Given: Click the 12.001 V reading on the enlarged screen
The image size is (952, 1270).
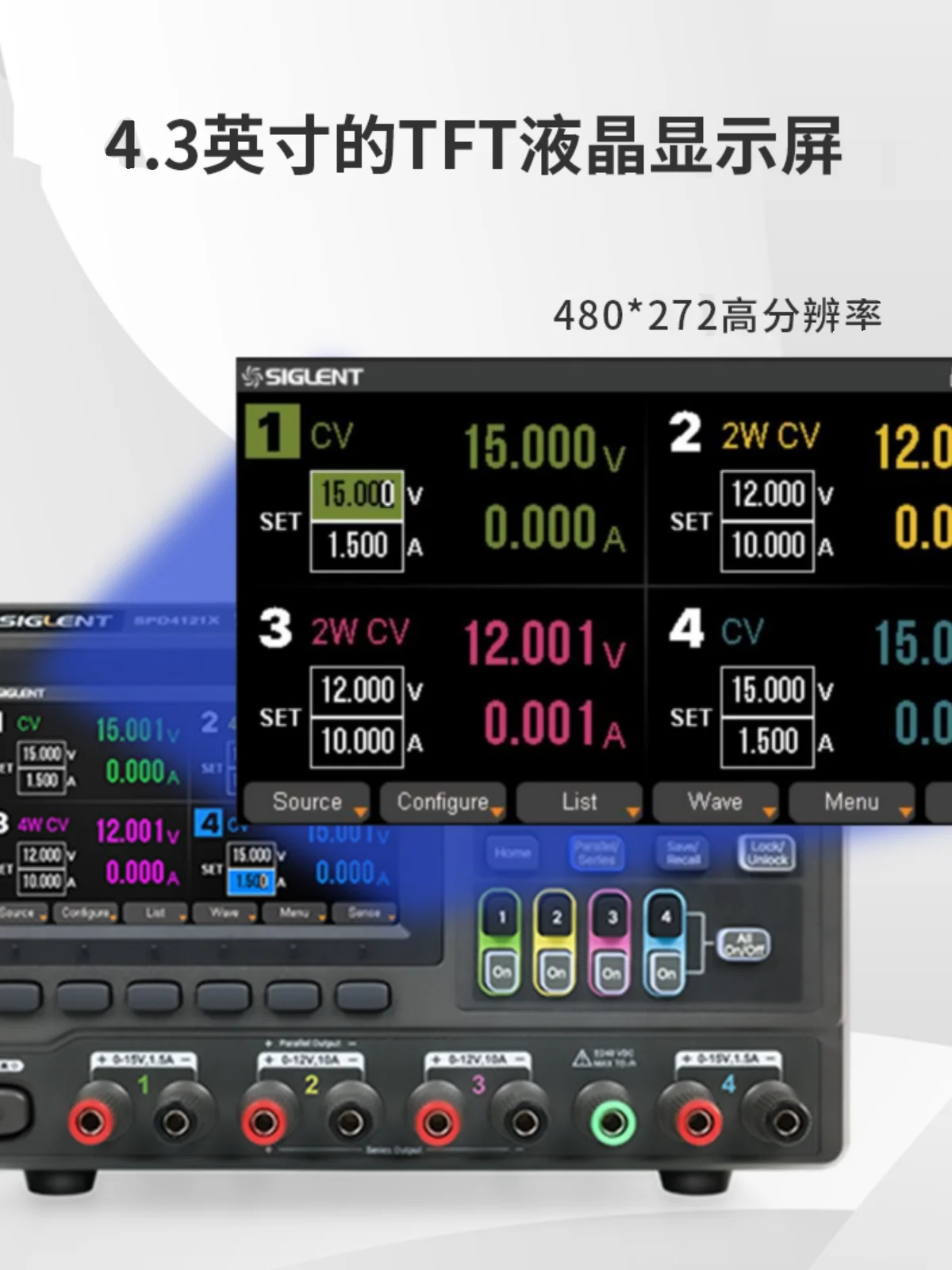Looking at the screenshot, I should (x=544, y=643).
